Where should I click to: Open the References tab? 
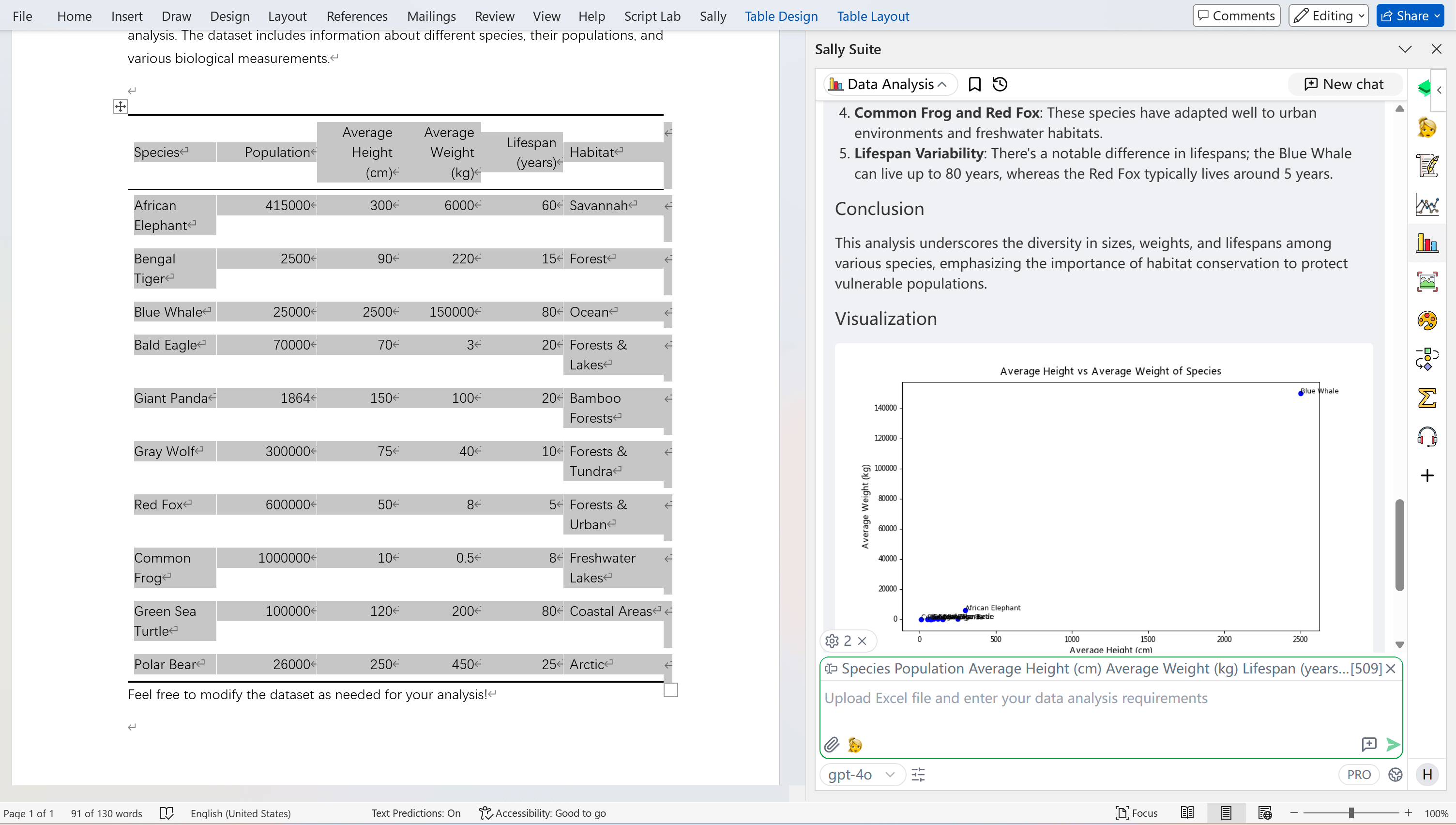357,16
